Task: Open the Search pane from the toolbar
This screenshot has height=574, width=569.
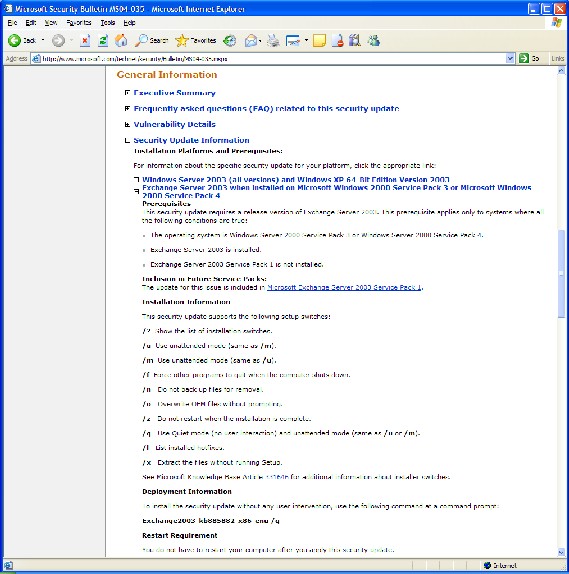Action: point(151,41)
